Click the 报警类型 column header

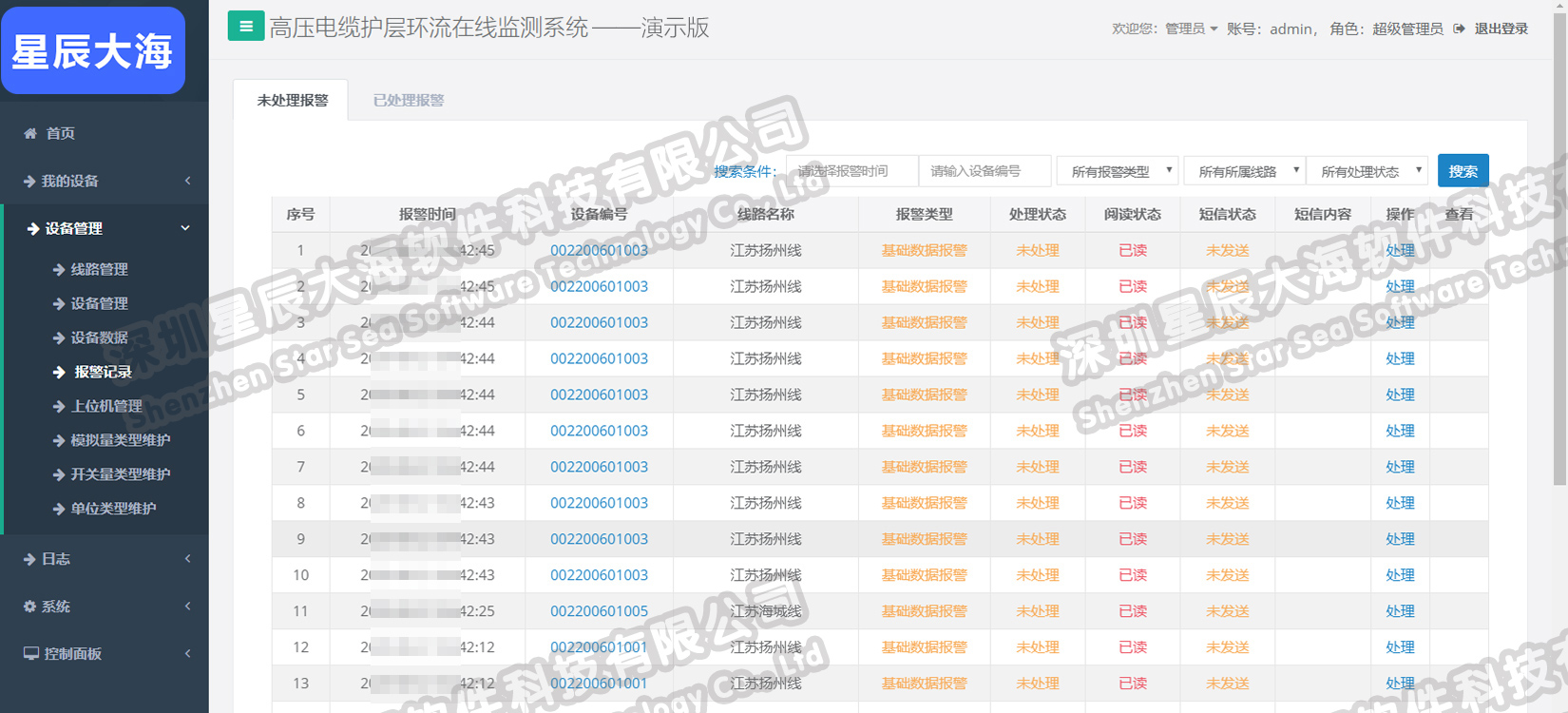(924, 215)
